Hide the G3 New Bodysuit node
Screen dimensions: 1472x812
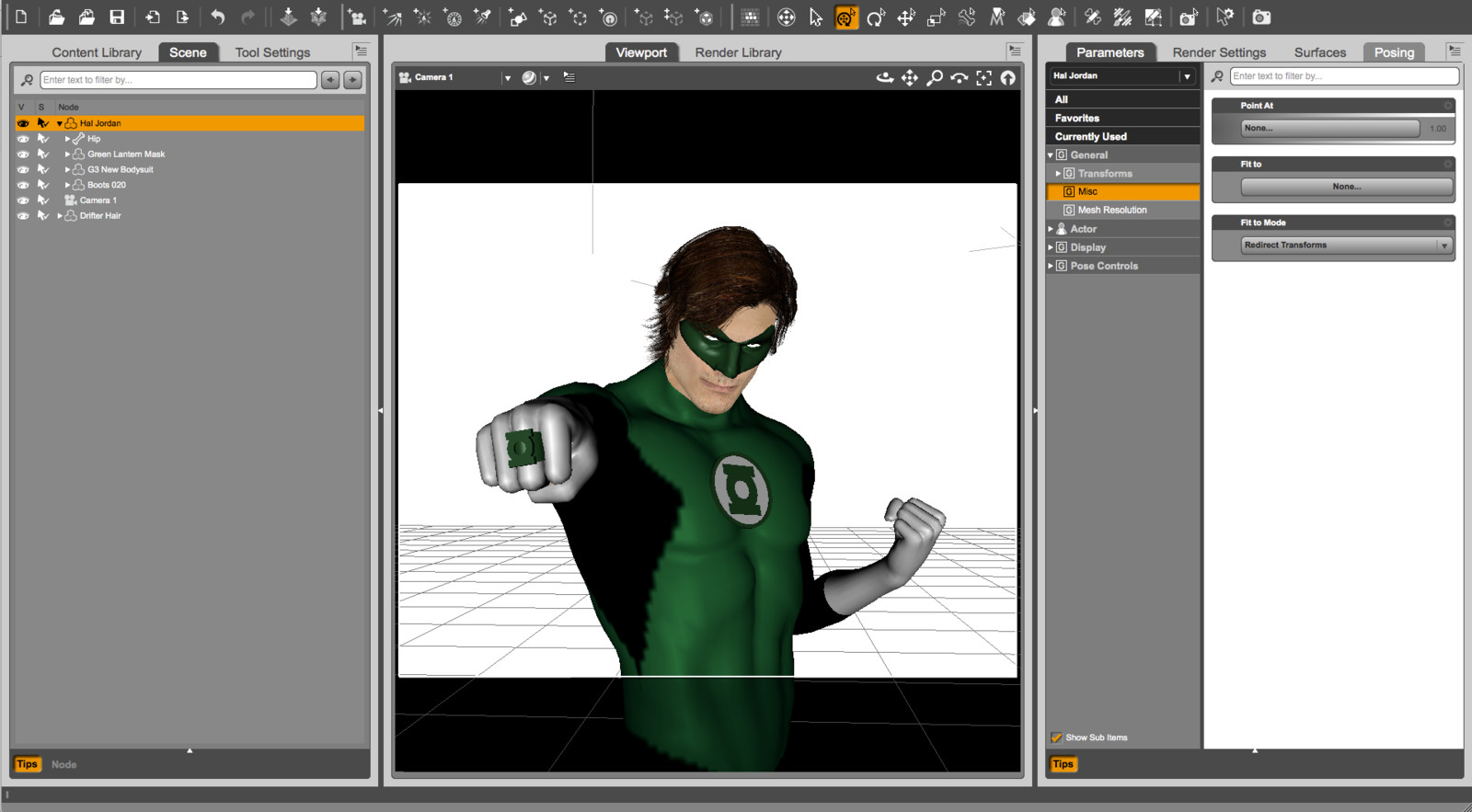click(x=23, y=169)
